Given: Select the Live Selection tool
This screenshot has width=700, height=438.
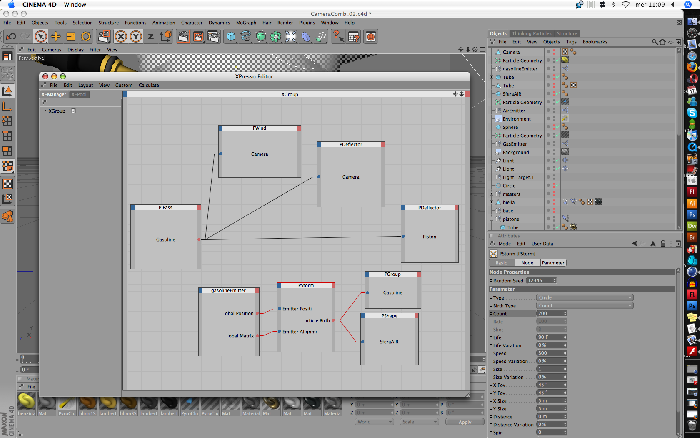Looking at the screenshot, I should [x=41, y=37].
